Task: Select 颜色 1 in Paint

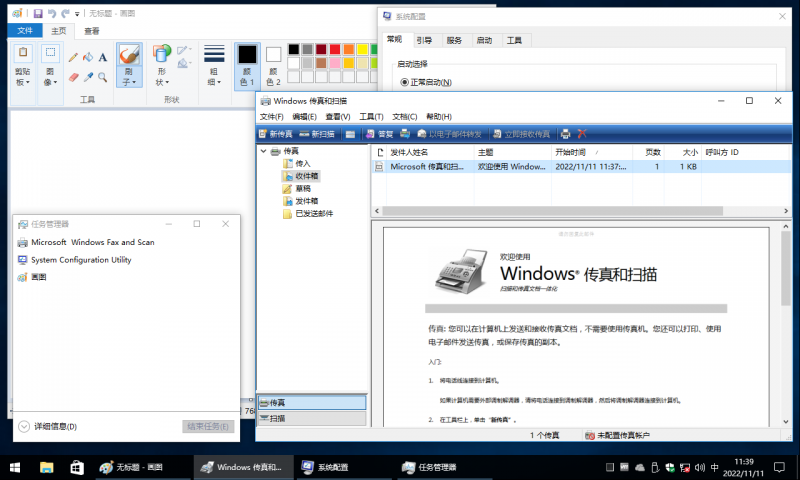Action: 247,66
